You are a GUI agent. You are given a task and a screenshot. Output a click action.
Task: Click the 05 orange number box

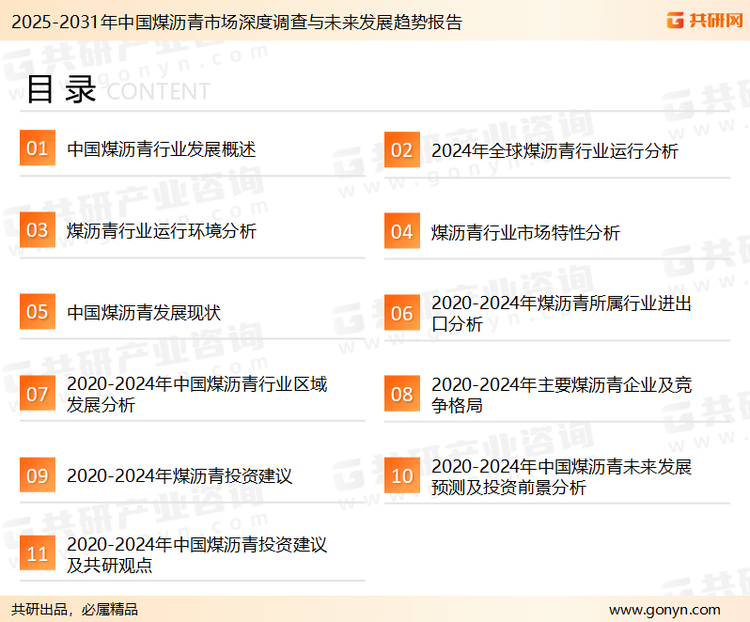(x=37, y=312)
